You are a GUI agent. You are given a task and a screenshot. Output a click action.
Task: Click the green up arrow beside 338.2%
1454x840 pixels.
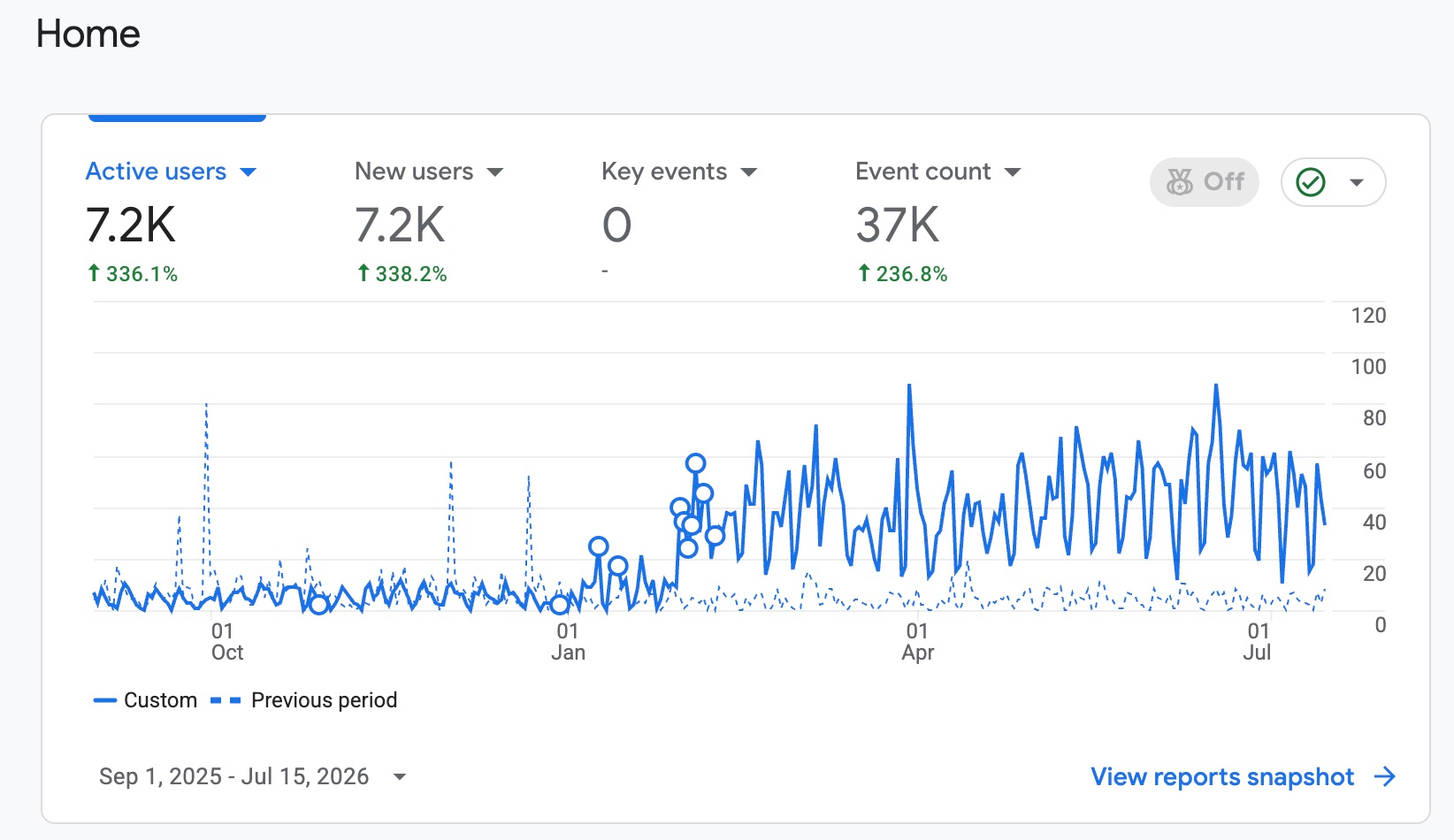363,273
